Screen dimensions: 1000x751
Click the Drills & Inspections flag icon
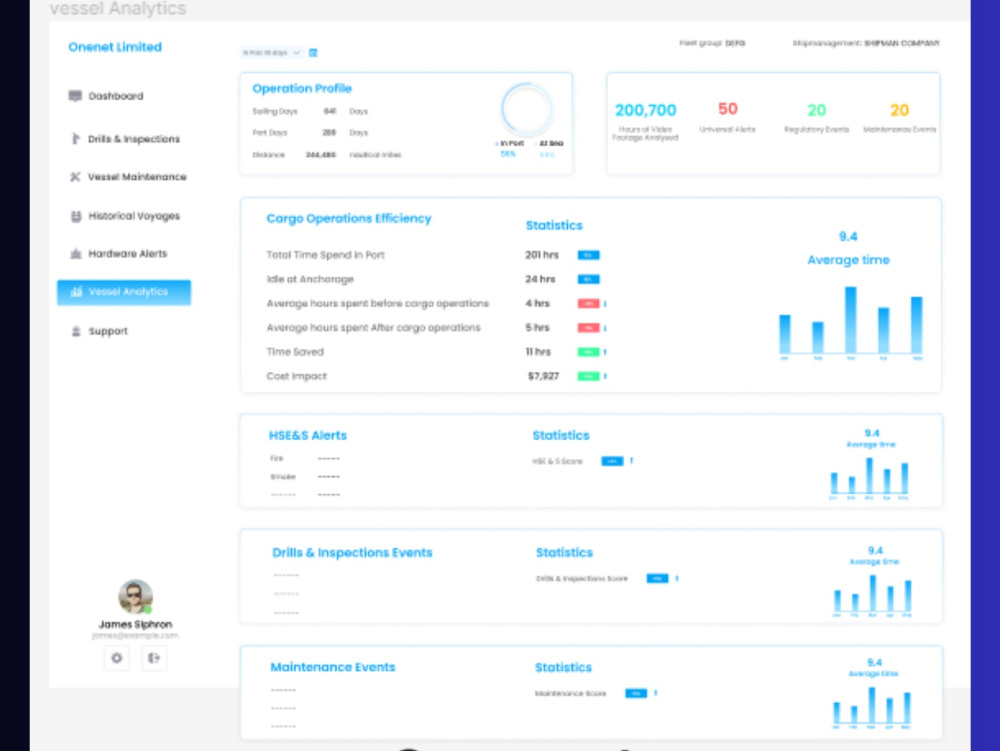coord(75,138)
